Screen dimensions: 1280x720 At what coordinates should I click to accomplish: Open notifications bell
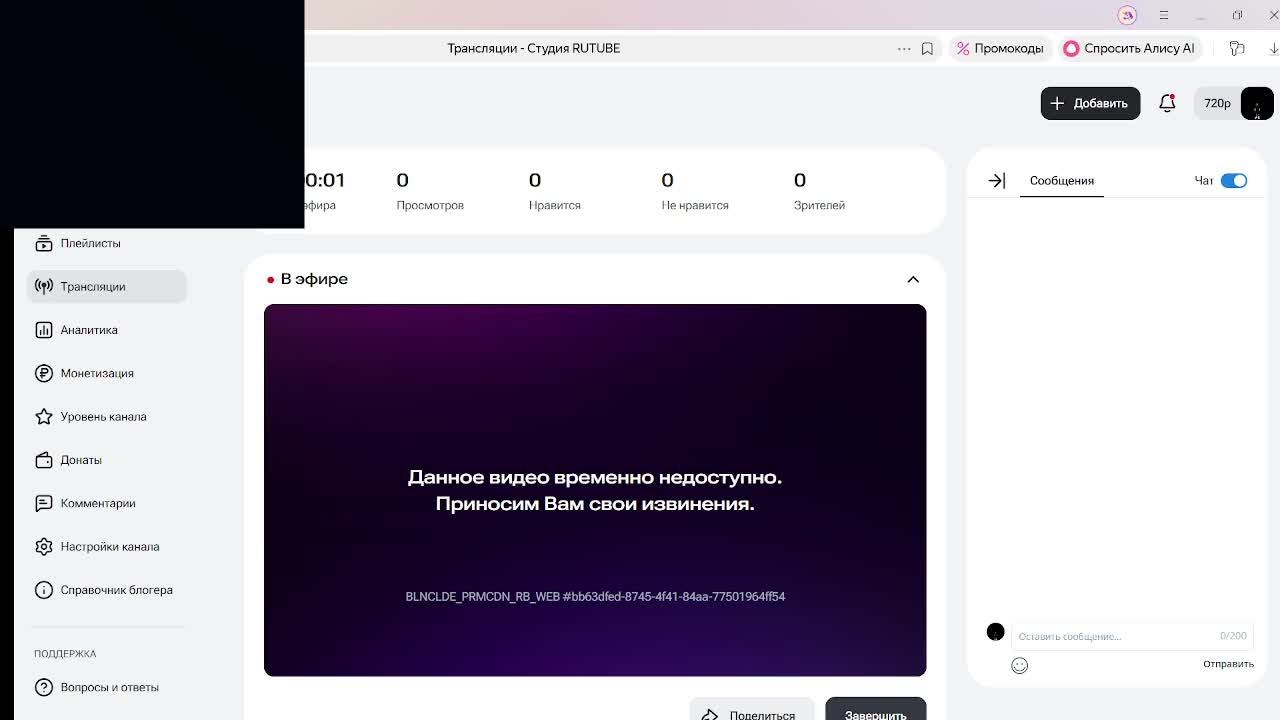click(1167, 103)
